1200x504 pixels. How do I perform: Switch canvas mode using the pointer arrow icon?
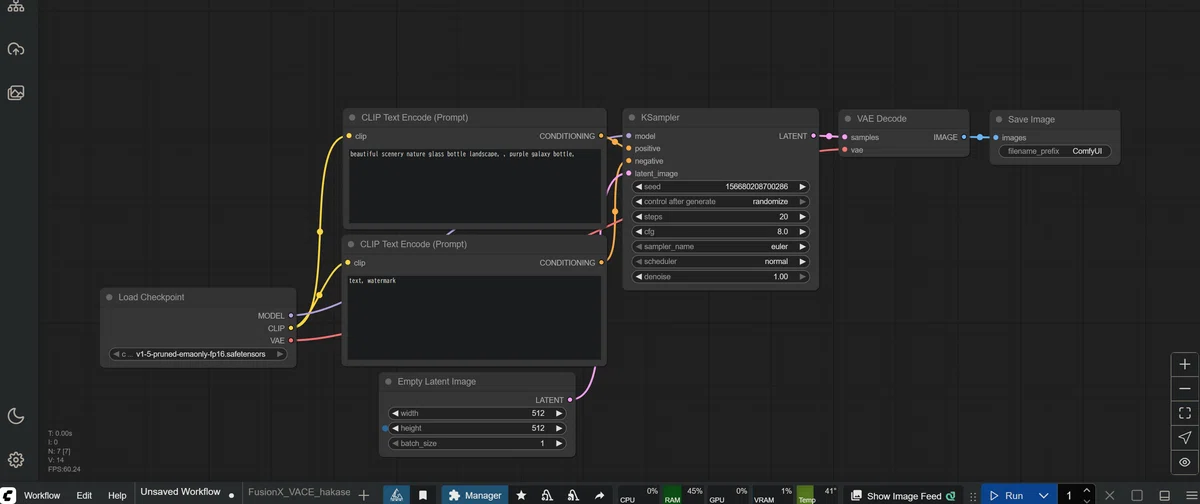tap(1185, 438)
